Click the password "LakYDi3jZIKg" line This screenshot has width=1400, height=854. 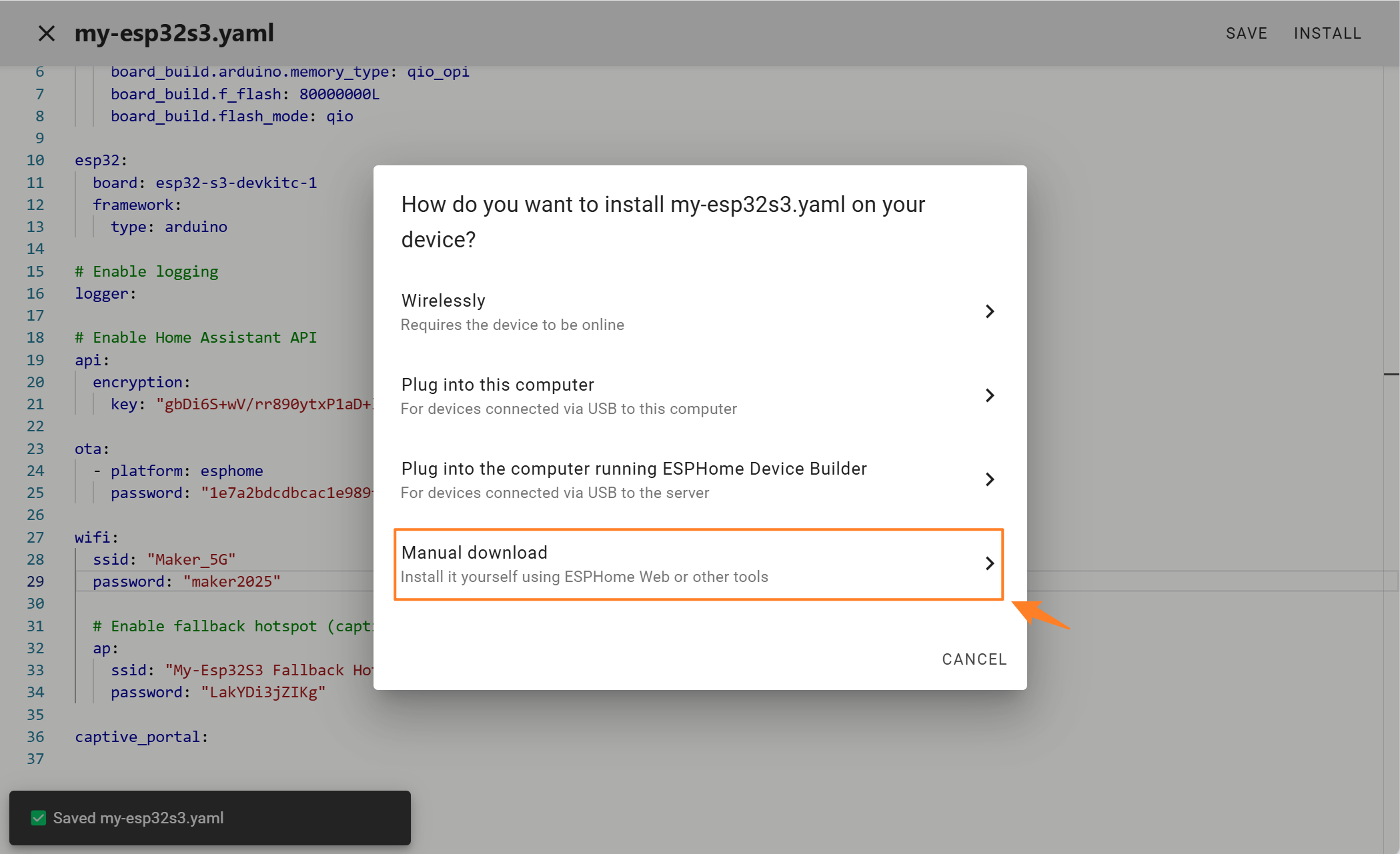point(218,692)
